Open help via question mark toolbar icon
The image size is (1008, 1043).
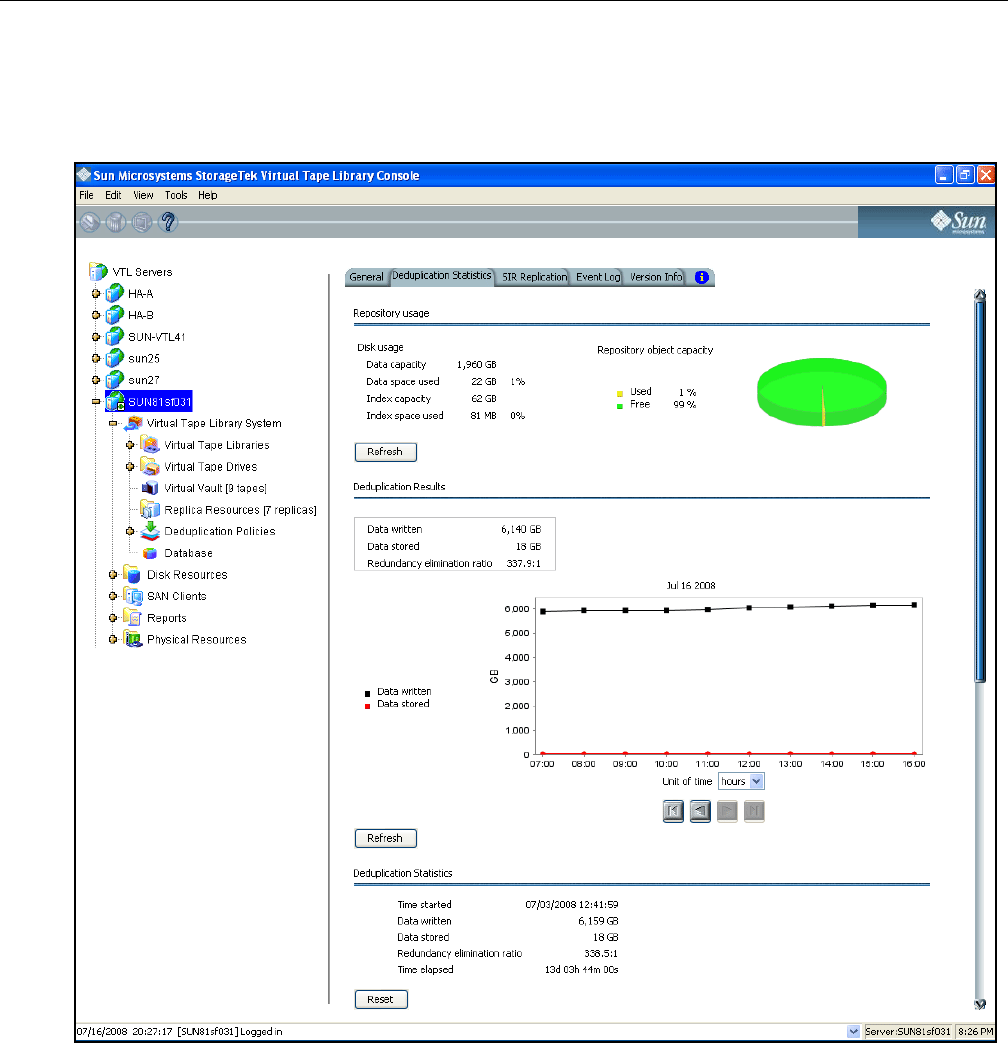[x=168, y=222]
